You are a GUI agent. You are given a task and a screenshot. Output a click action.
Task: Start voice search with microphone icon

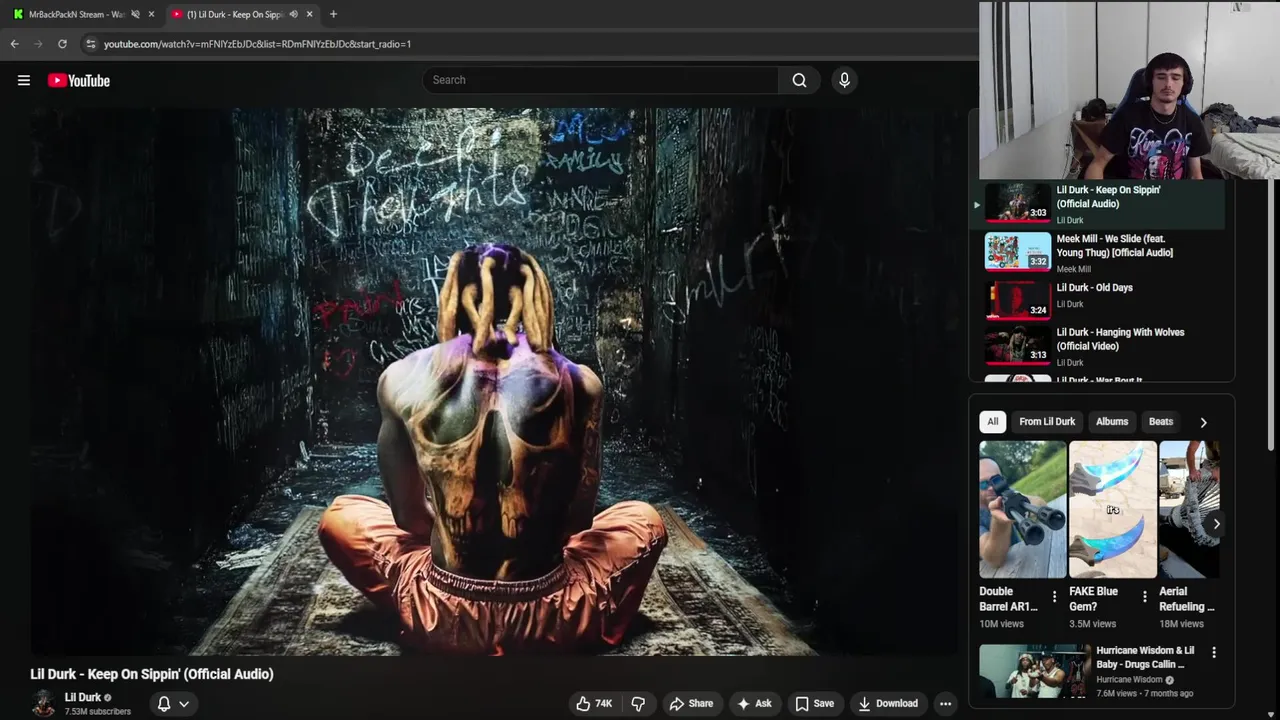click(x=844, y=80)
